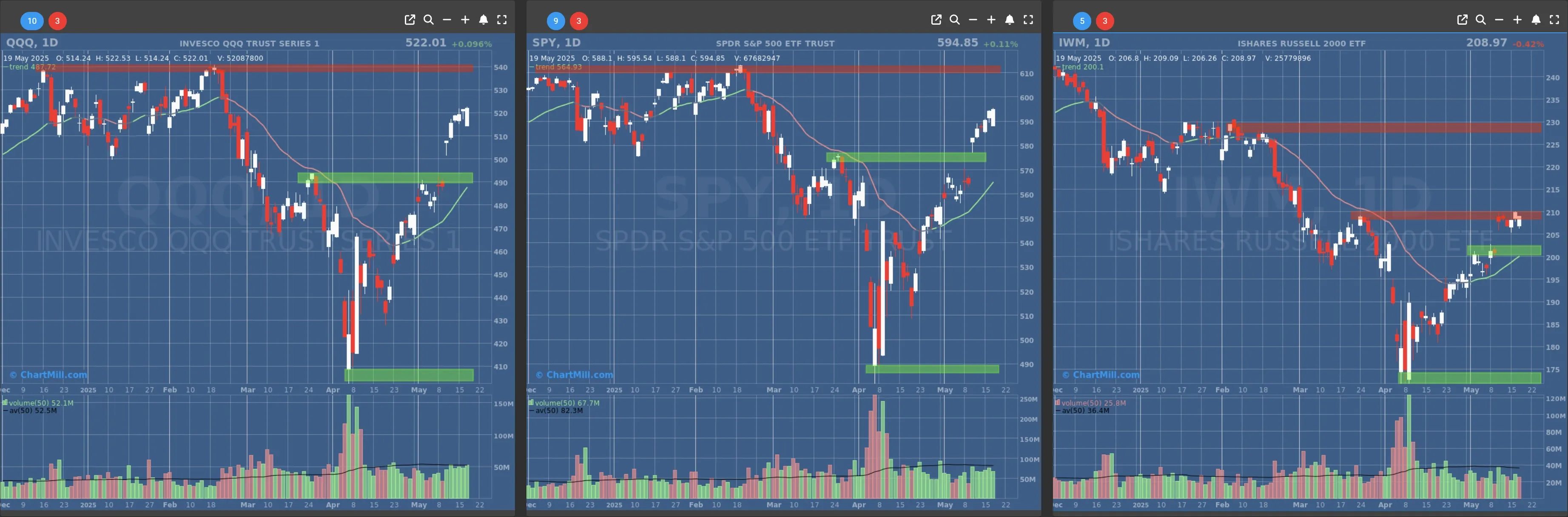The height and width of the screenshot is (517, 1568).
Task: Click the IWM, 1D symbol title
Action: click(x=1084, y=43)
